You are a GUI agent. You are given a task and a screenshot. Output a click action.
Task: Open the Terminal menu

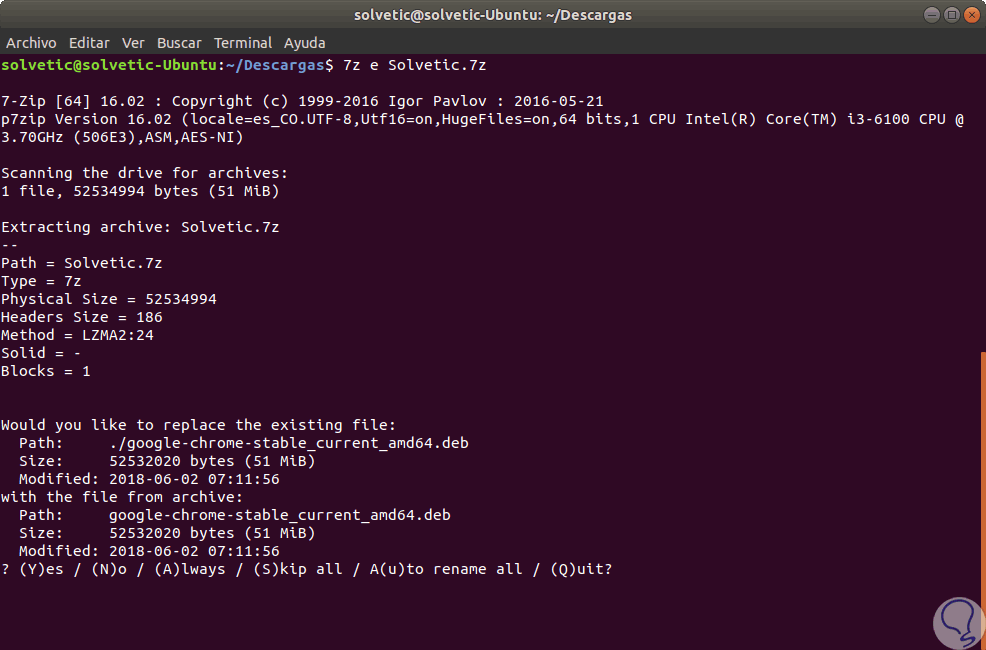coord(242,43)
